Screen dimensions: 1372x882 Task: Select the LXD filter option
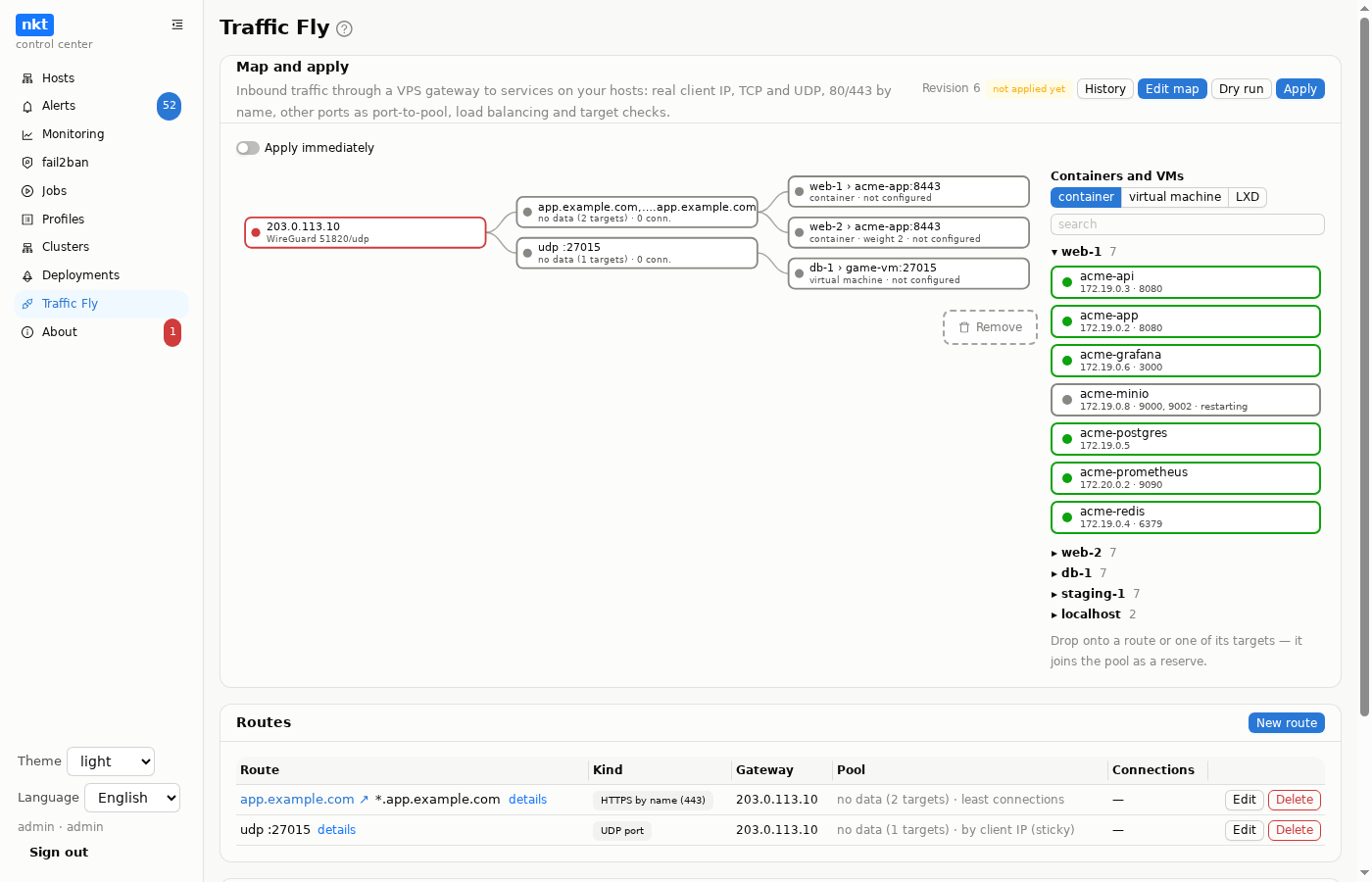coord(1248,197)
